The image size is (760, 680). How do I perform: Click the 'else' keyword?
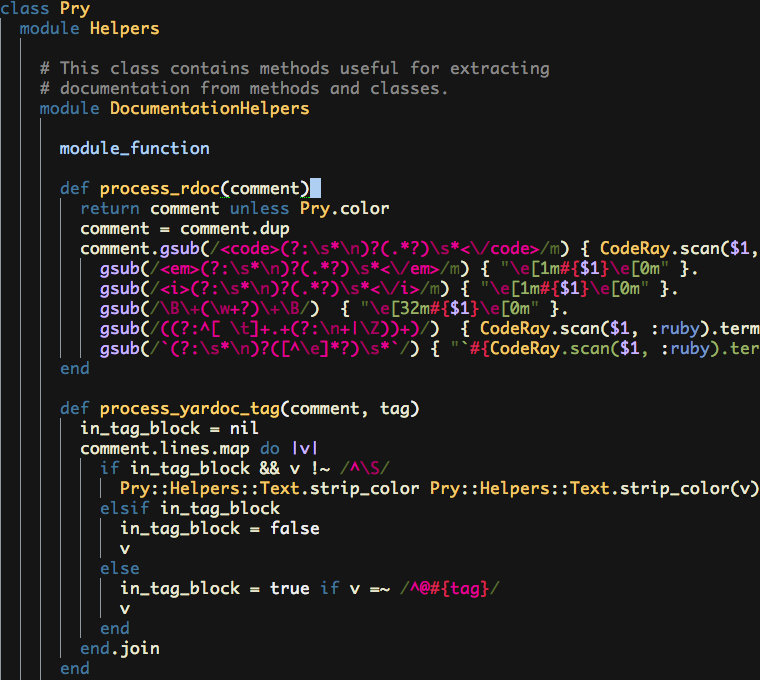point(120,569)
